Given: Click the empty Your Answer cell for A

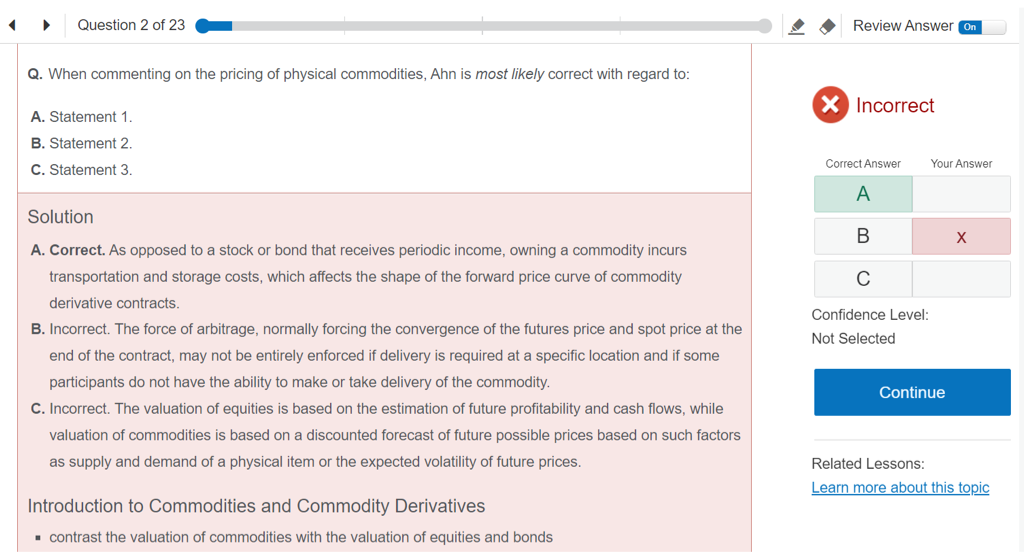Looking at the screenshot, I should [961, 194].
